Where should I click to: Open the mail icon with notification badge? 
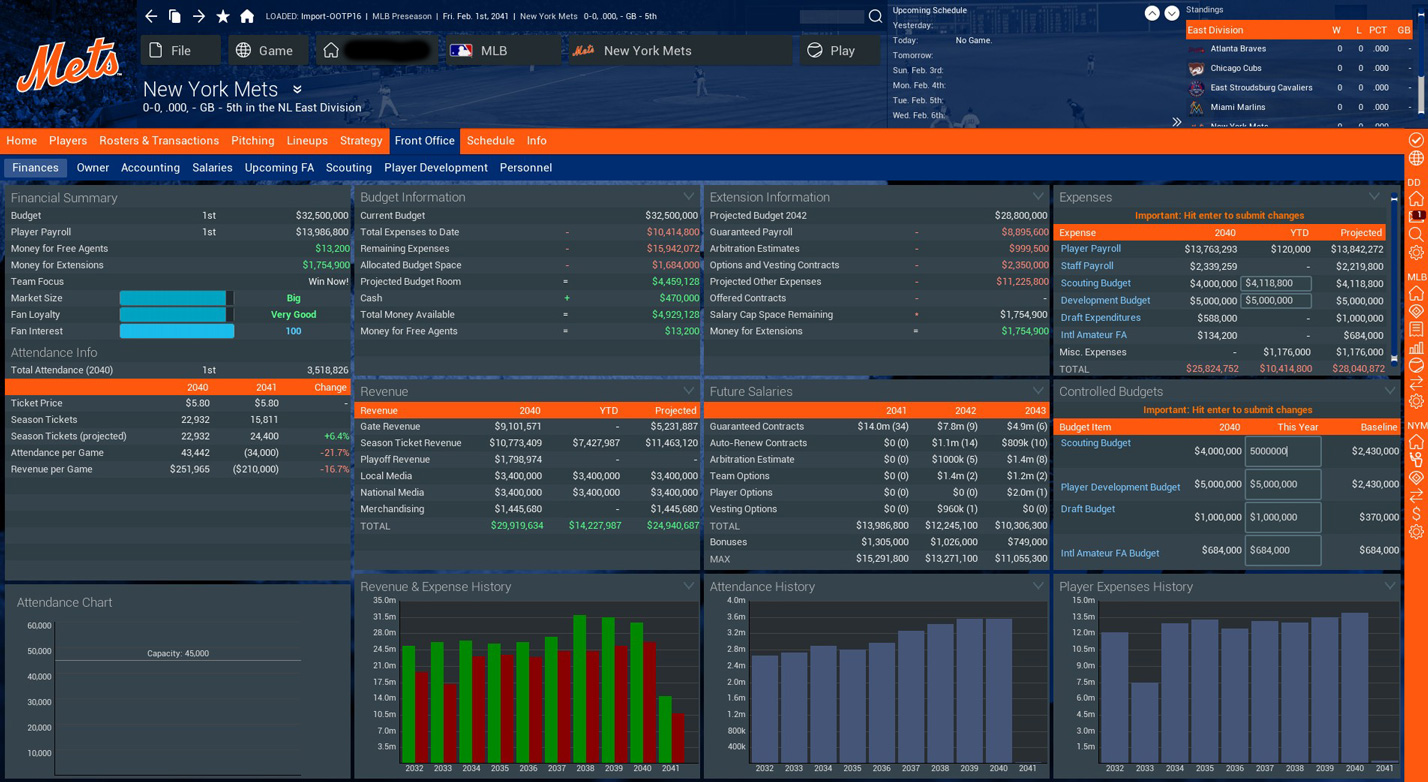1416,216
